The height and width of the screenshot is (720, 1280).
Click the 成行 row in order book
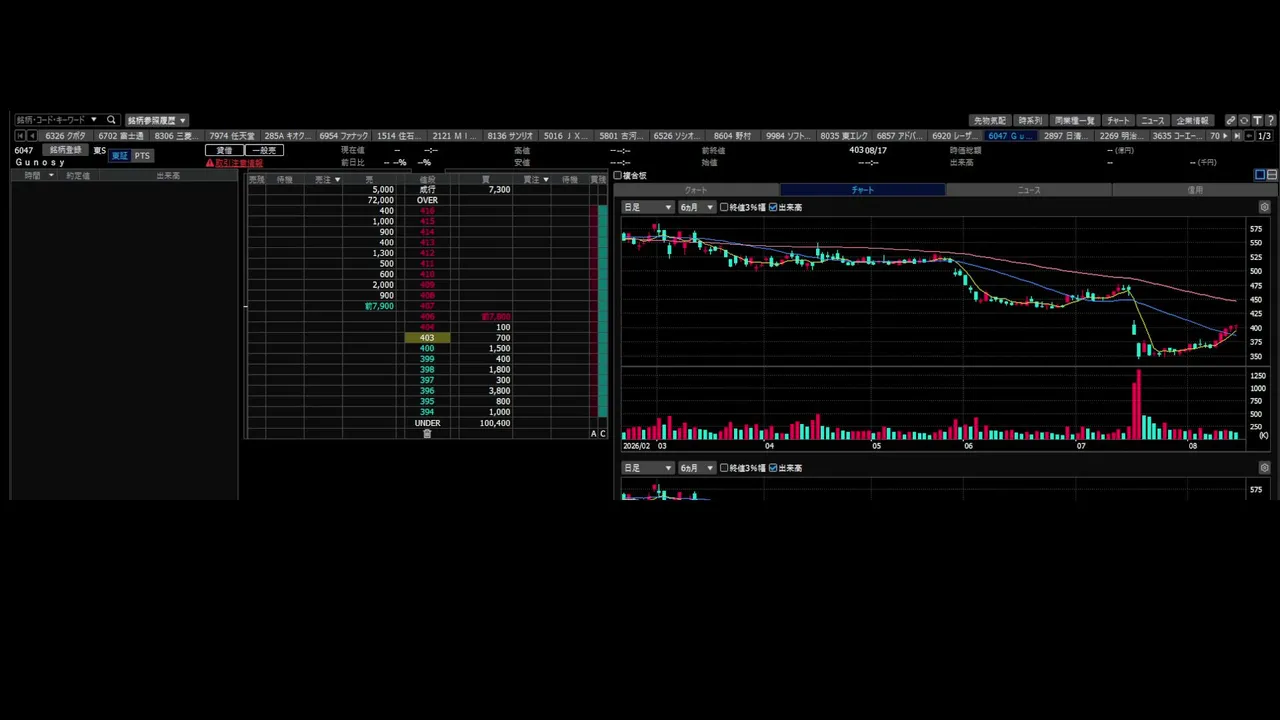tap(427, 189)
